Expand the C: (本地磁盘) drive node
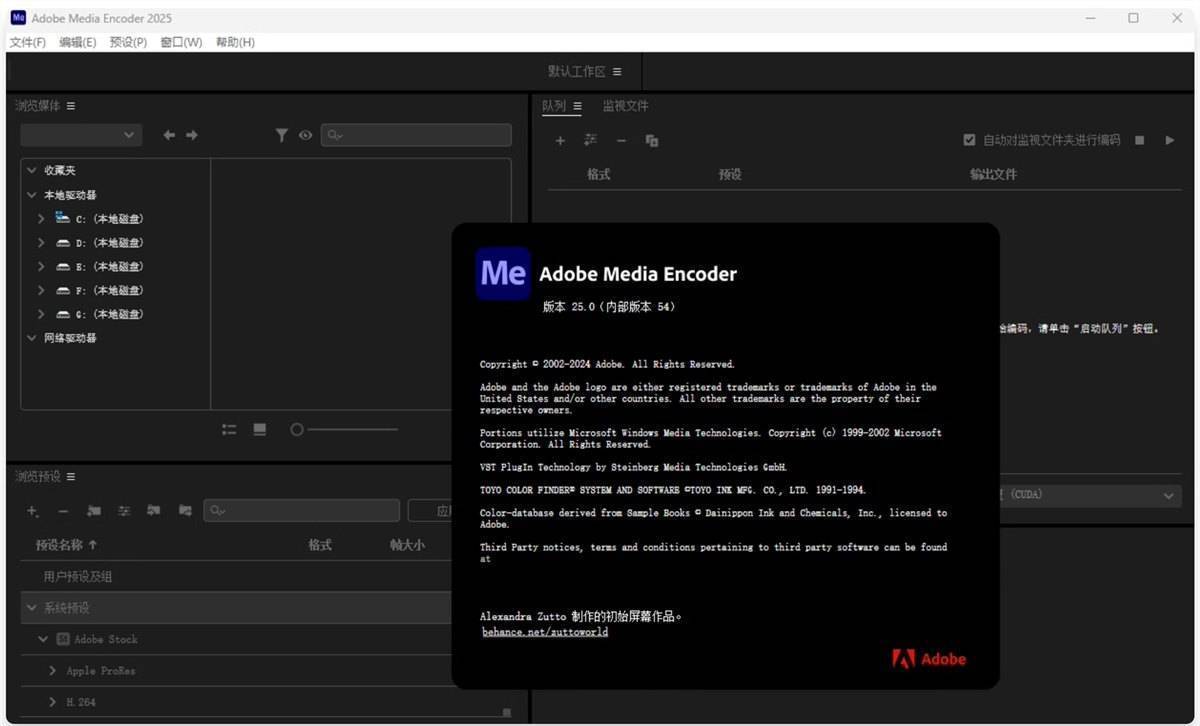The width and height of the screenshot is (1200, 726). (x=41, y=218)
